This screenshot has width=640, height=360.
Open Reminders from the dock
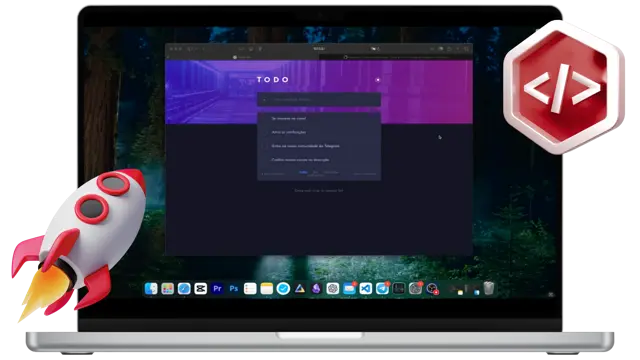coord(250,289)
